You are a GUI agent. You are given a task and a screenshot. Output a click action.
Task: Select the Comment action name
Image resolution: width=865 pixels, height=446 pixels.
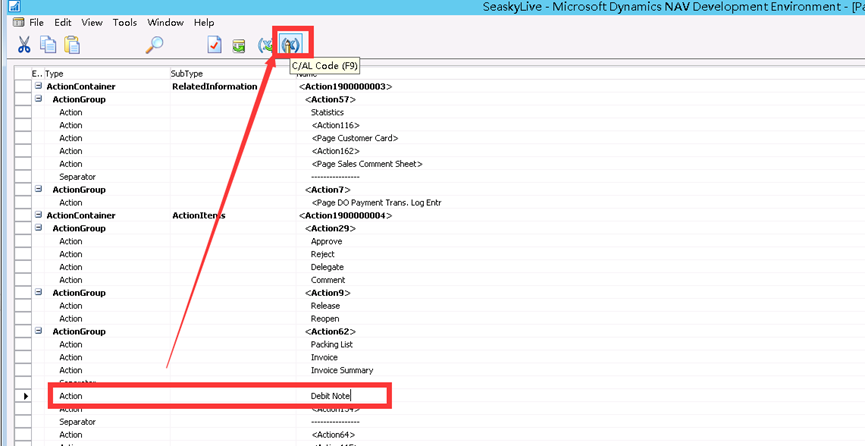tap(328, 280)
